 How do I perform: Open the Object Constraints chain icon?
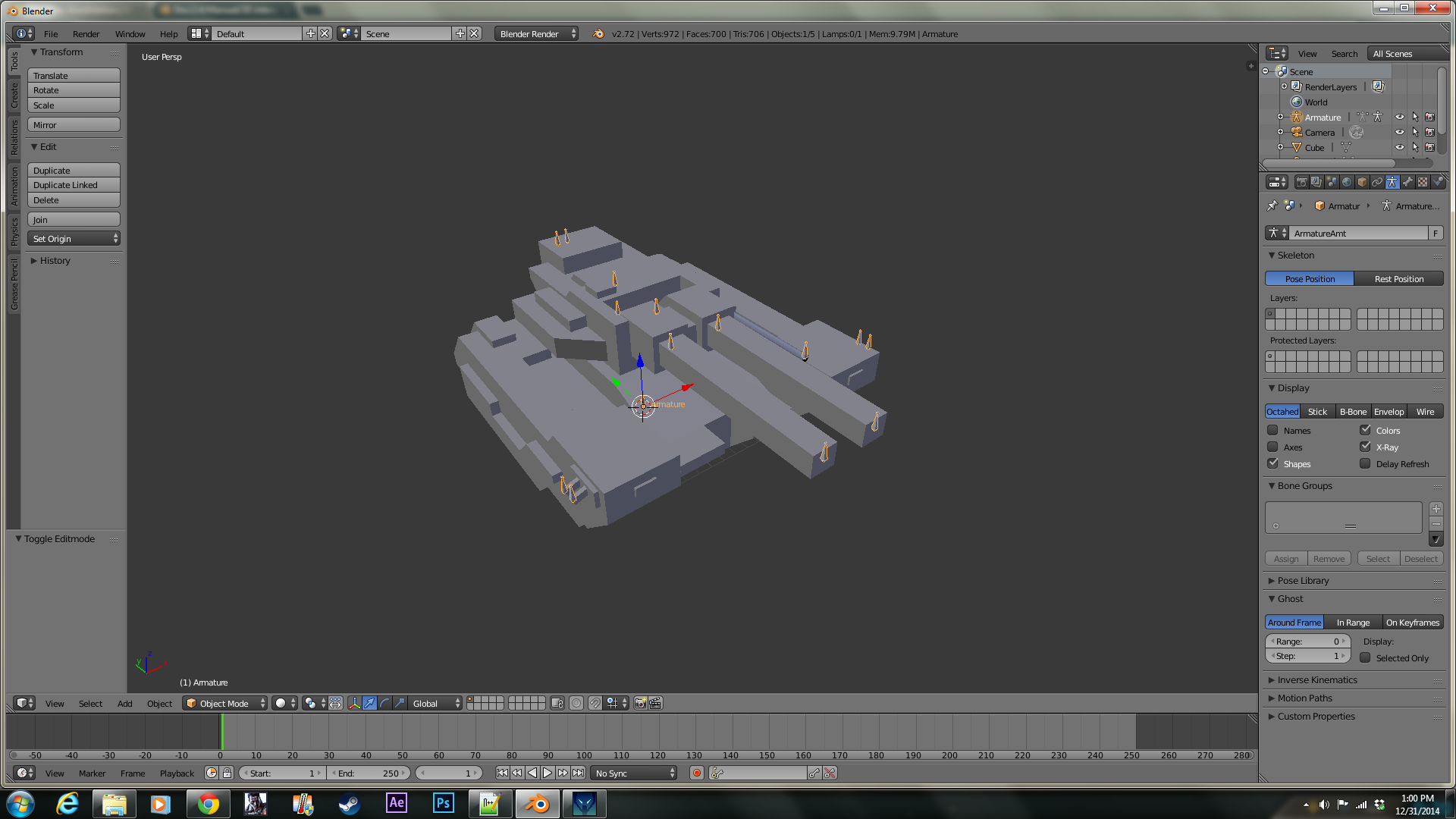pyautogui.click(x=1377, y=182)
